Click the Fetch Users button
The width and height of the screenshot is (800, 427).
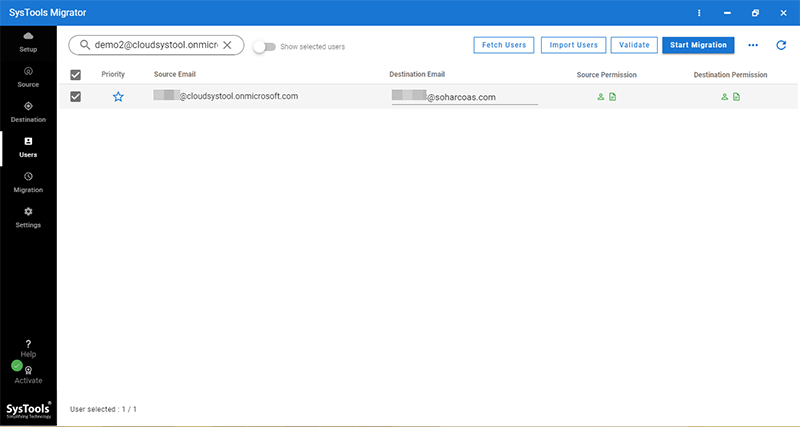tap(504, 45)
